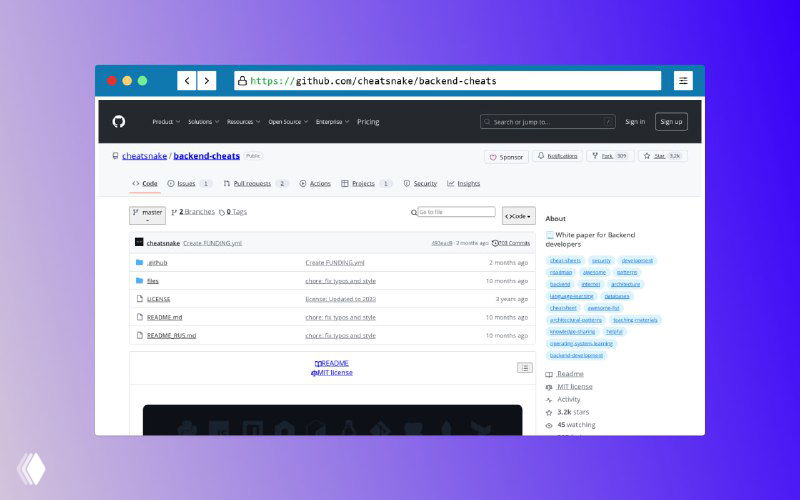Select the MIT license tab above readme
The image size is (800, 500).
click(x=332, y=372)
